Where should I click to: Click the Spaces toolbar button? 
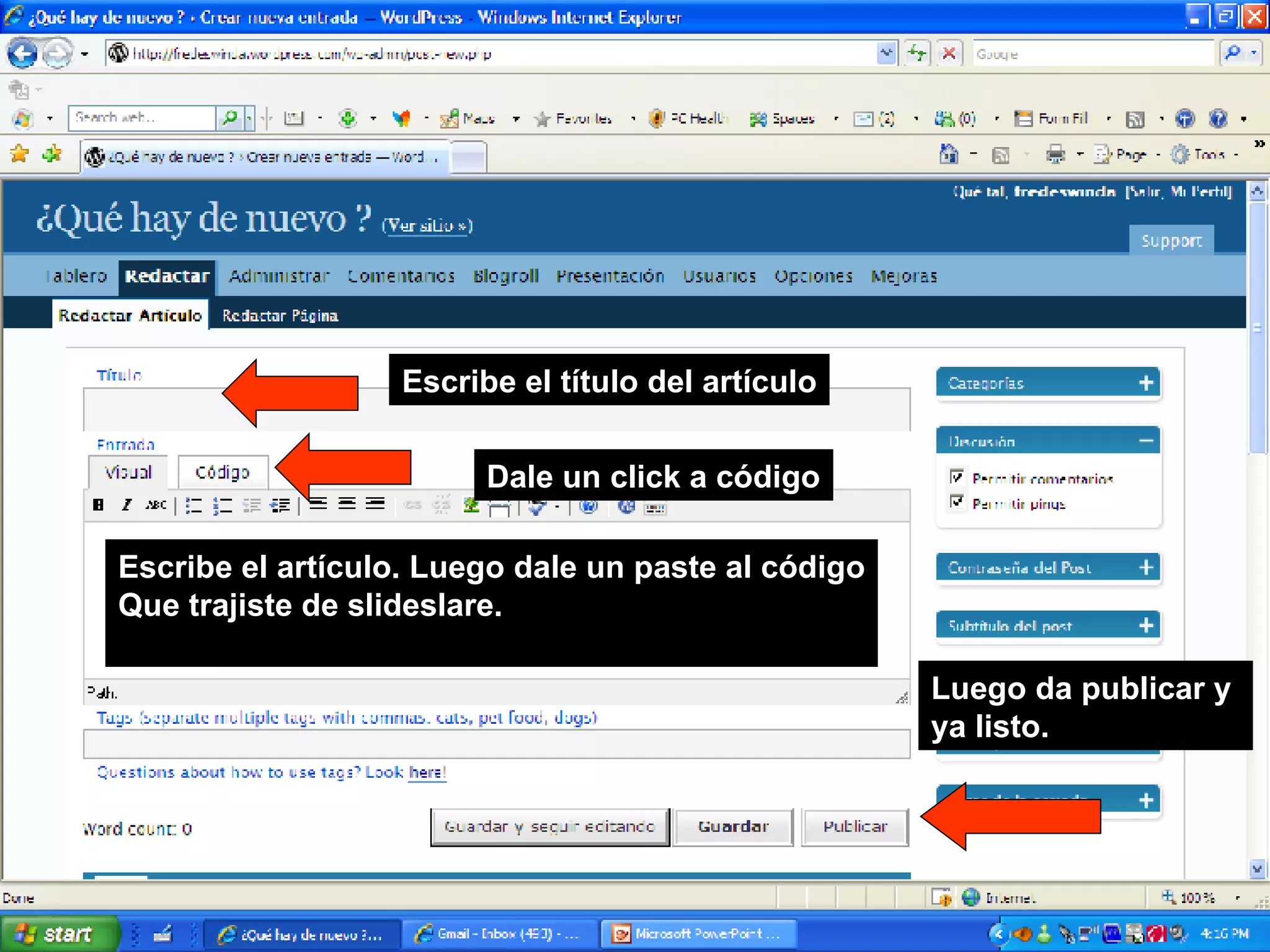click(782, 118)
